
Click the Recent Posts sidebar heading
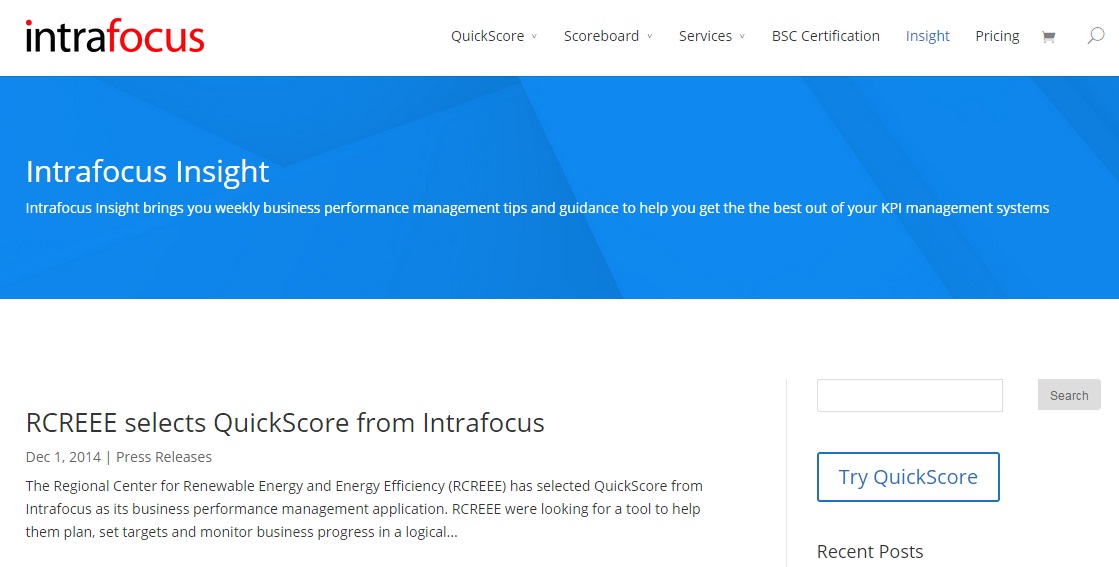[870, 551]
